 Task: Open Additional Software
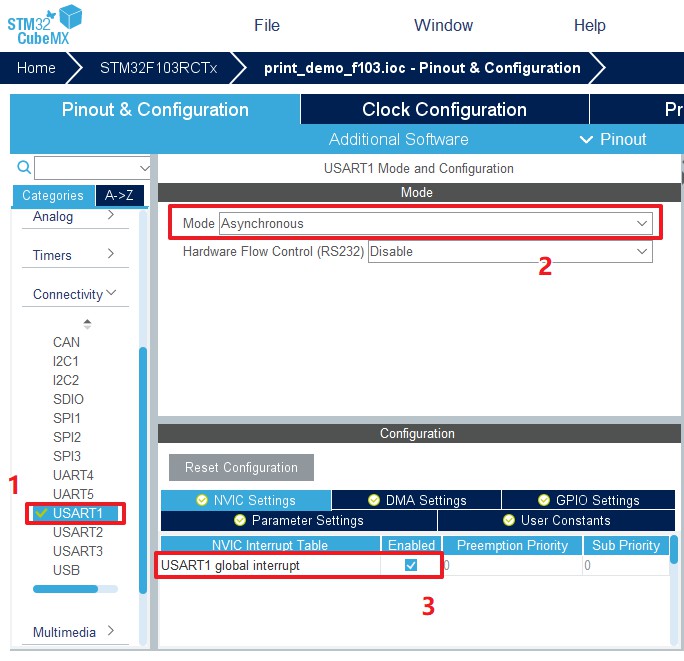pyautogui.click(x=398, y=139)
